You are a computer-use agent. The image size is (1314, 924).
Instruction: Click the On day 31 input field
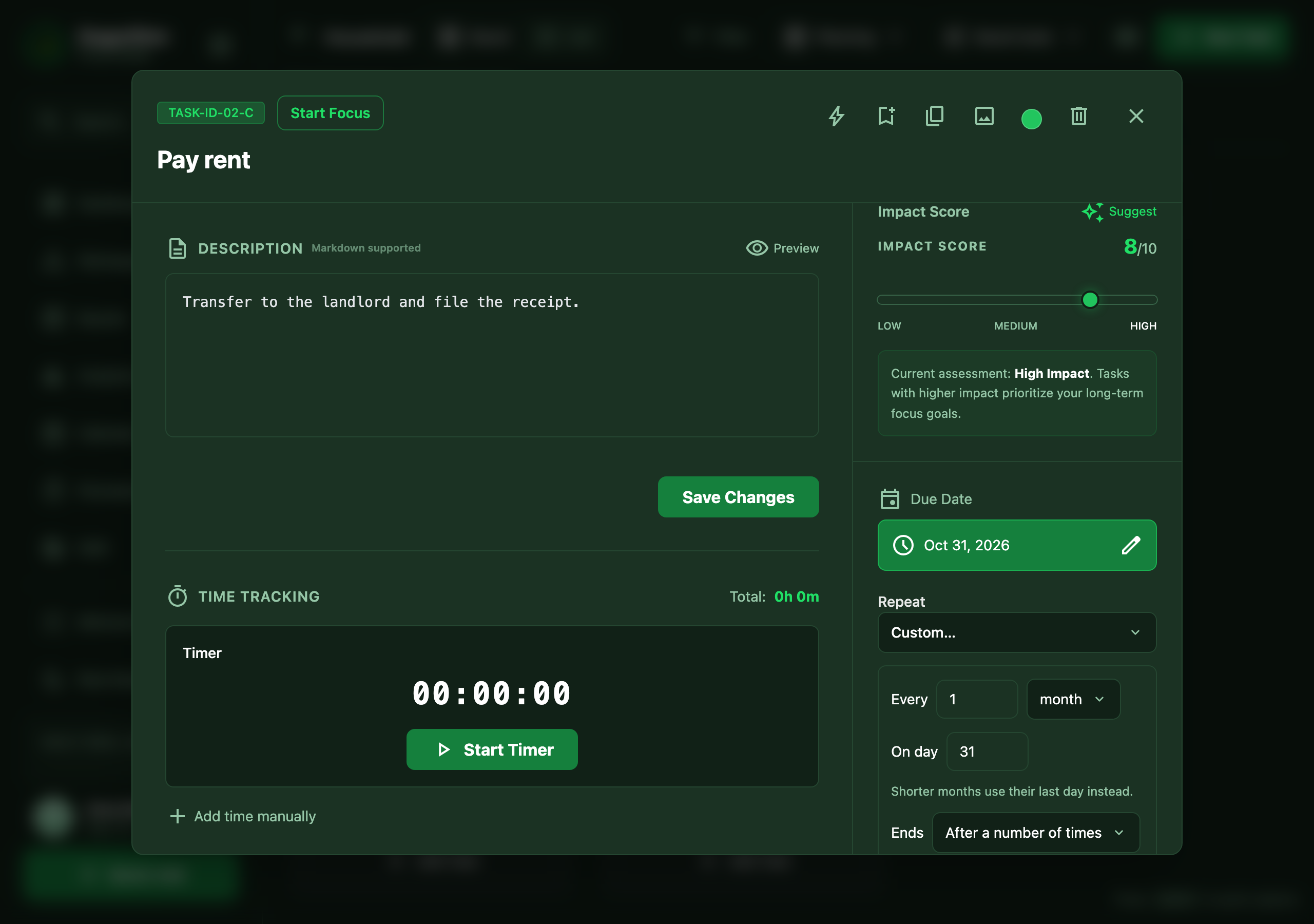click(x=987, y=751)
